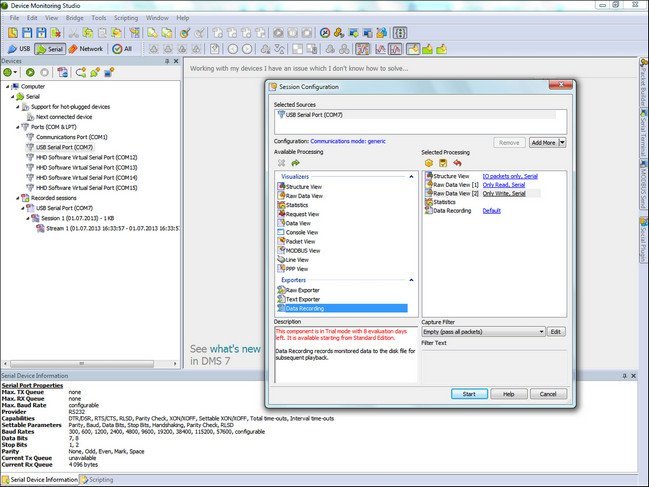Click the green Start monitoring play icon in Devices panel
Screen dimensions: 649x487
30,72
